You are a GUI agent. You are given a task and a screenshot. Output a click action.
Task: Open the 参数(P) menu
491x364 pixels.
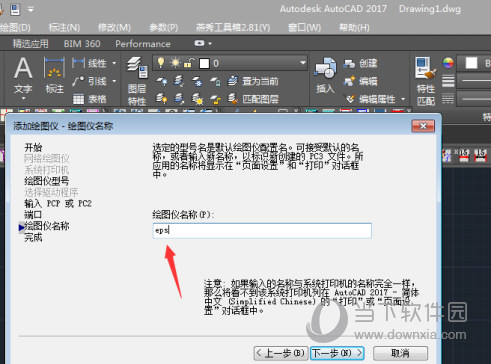point(164,27)
